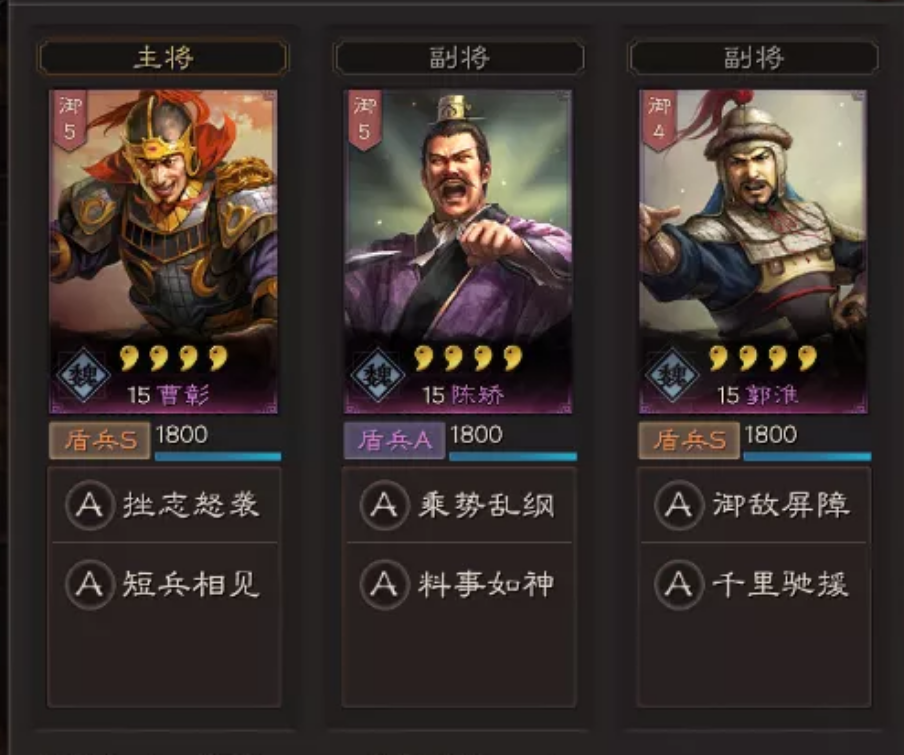This screenshot has height=755, width=904.
Task: Click the A grade icon beside 挫志怒袭
Action: [x=89, y=505]
